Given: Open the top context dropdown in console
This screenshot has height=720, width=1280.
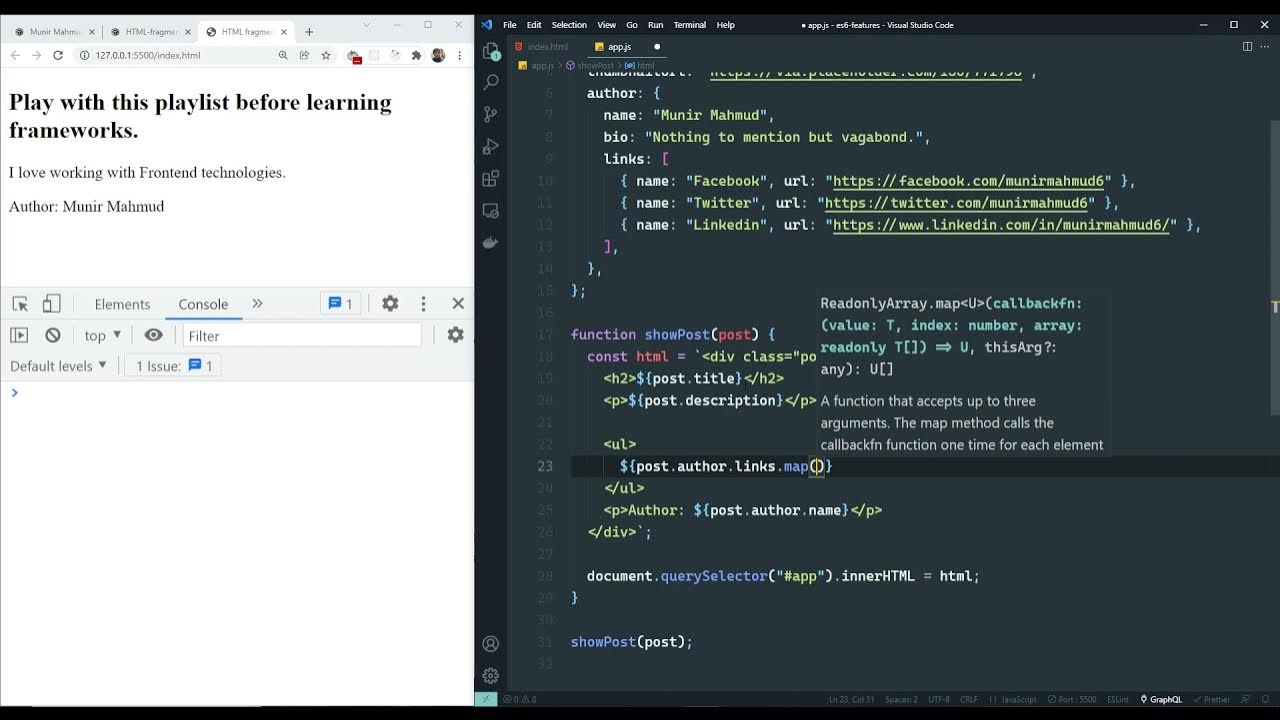Looking at the screenshot, I should click(x=103, y=335).
